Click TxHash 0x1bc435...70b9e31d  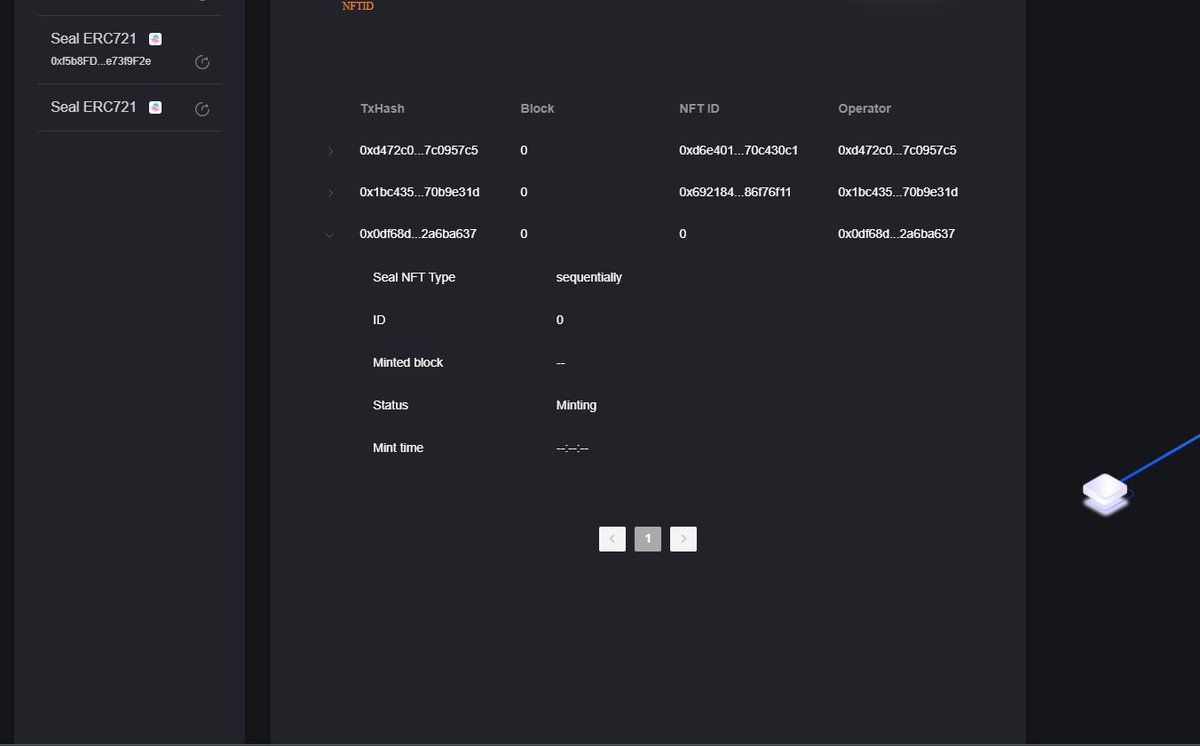(x=419, y=192)
